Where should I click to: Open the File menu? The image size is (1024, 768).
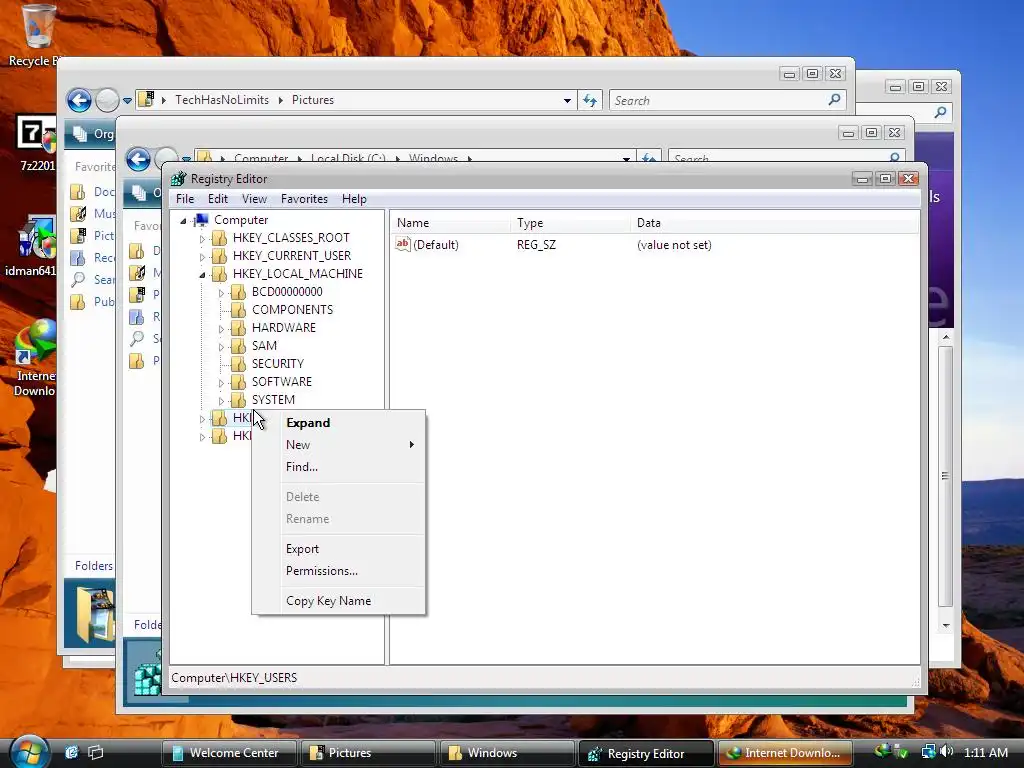(x=185, y=199)
